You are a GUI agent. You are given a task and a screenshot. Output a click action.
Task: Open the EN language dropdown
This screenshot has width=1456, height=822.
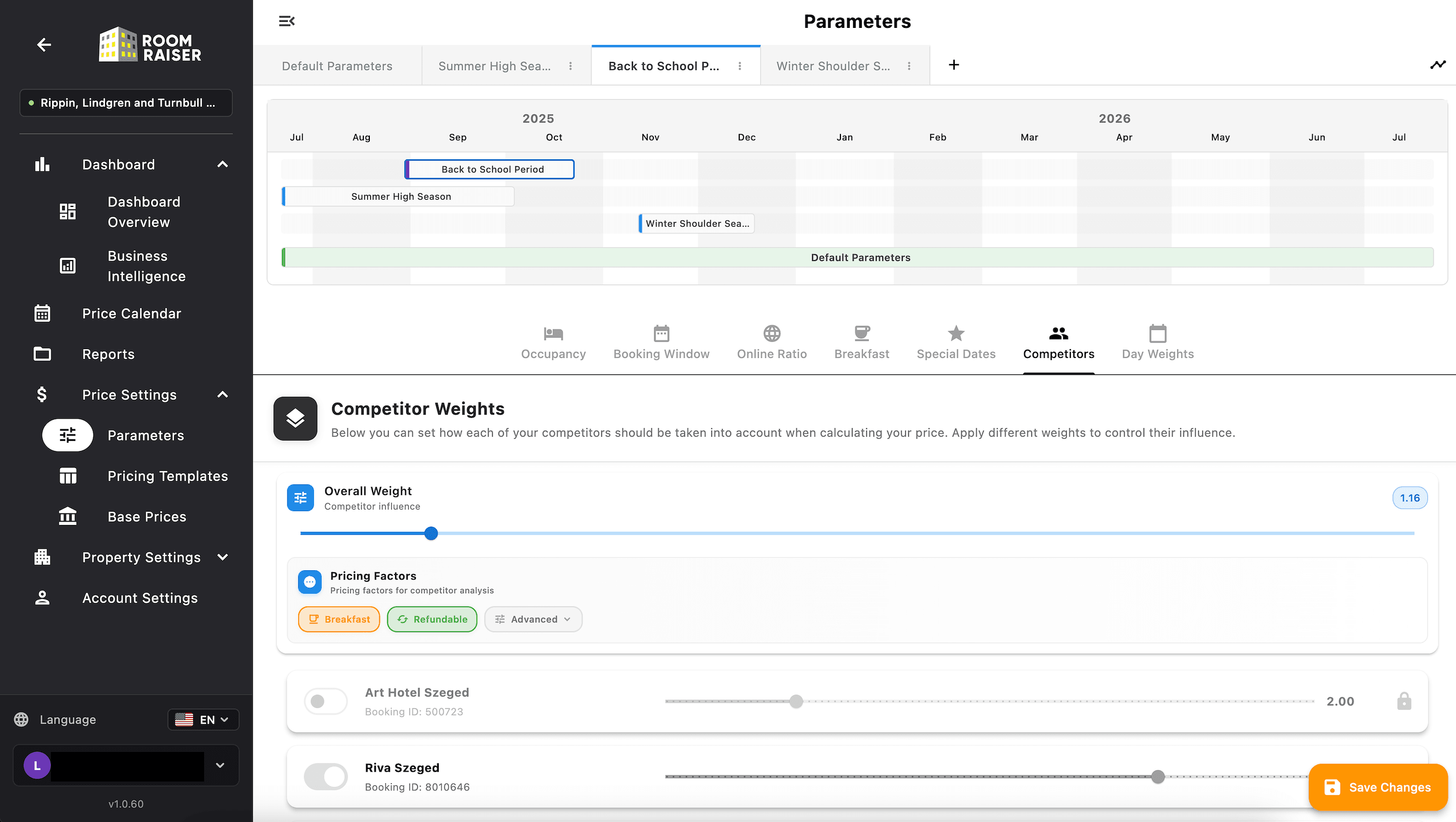pos(204,720)
